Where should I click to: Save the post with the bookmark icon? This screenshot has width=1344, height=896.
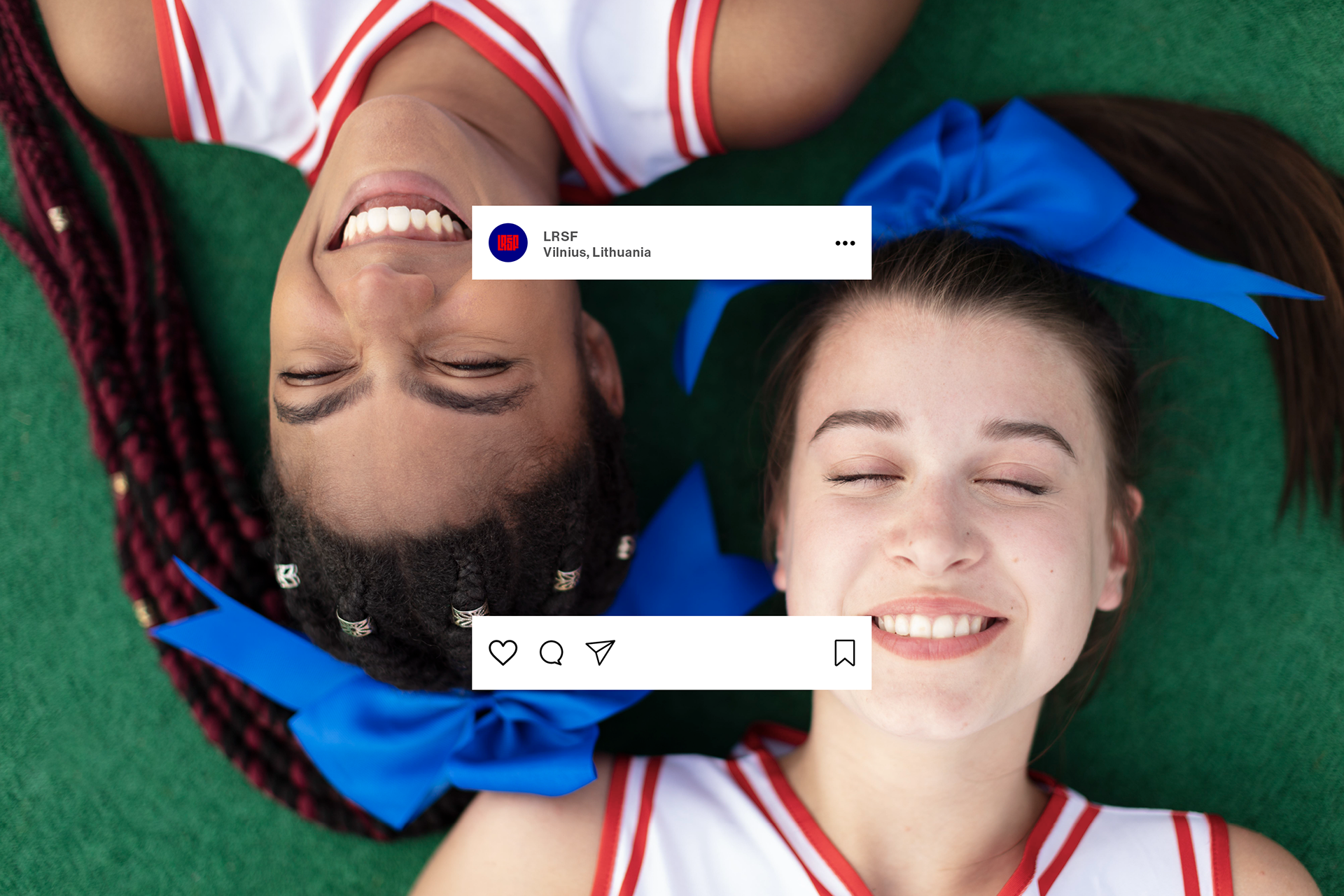coord(844,652)
